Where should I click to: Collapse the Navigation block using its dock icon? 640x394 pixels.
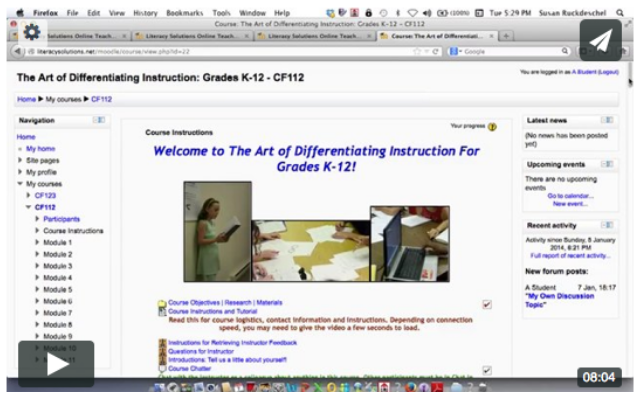(x=98, y=120)
